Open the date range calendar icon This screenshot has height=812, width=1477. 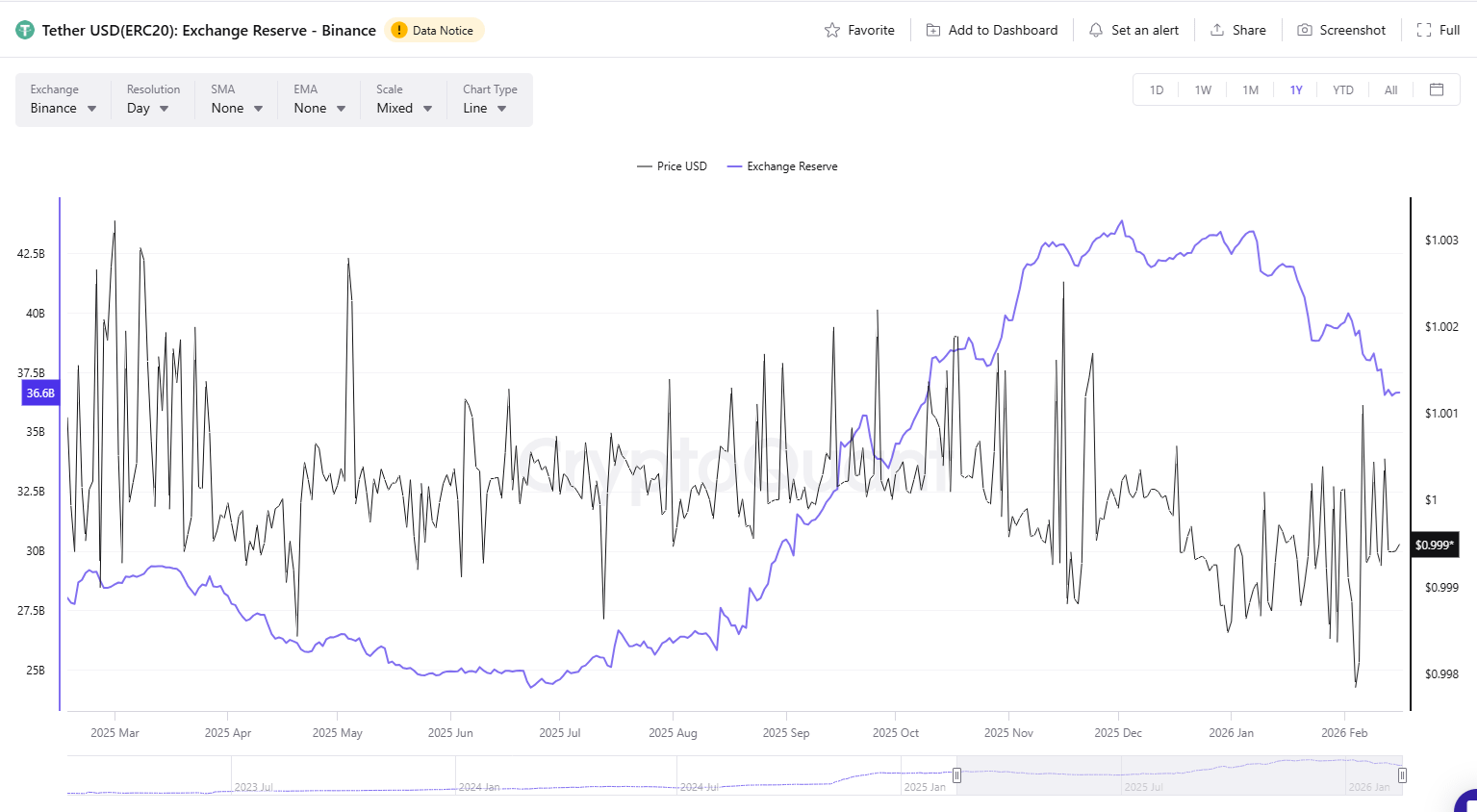click(1437, 89)
